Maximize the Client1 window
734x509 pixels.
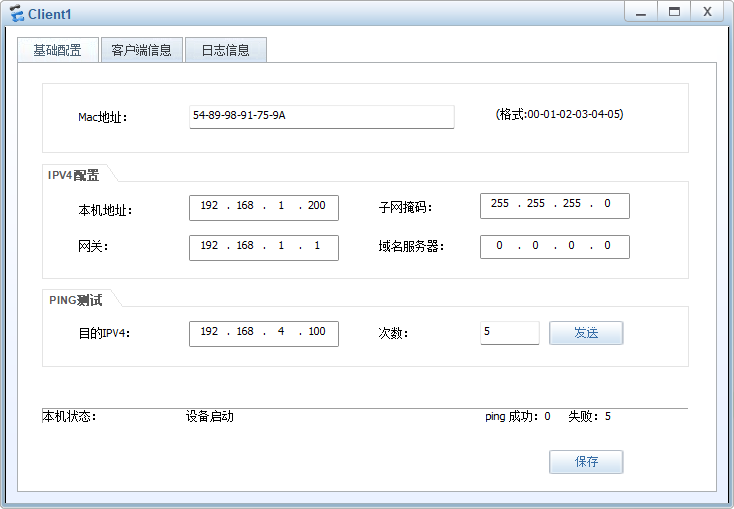point(674,12)
